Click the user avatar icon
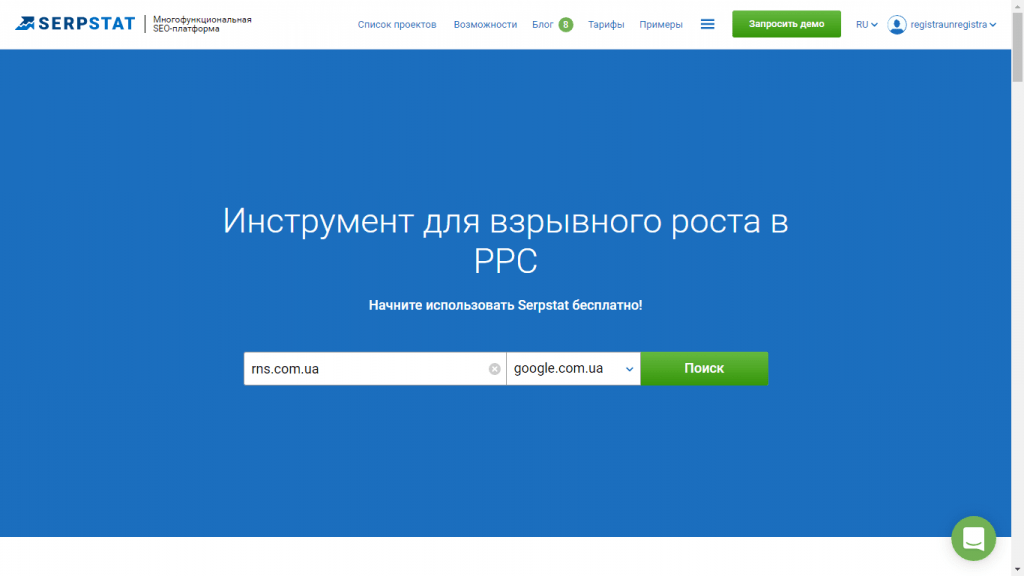 (x=897, y=25)
